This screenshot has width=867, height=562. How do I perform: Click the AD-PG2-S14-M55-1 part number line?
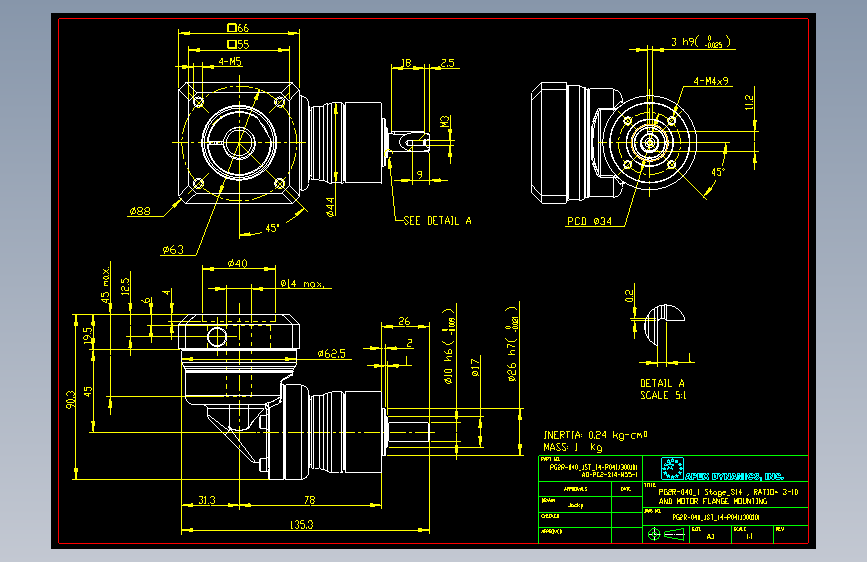pos(609,475)
